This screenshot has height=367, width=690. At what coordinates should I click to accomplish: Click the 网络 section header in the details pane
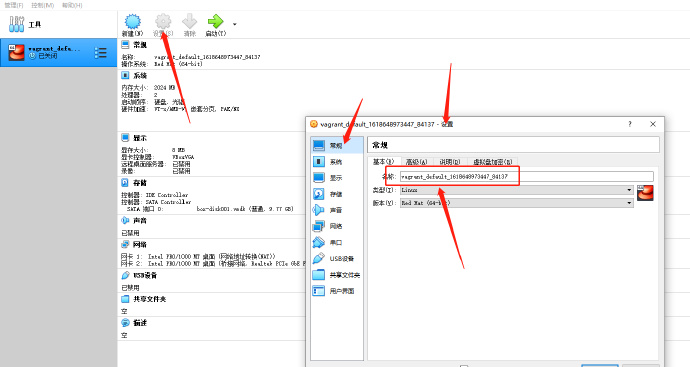(140, 244)
